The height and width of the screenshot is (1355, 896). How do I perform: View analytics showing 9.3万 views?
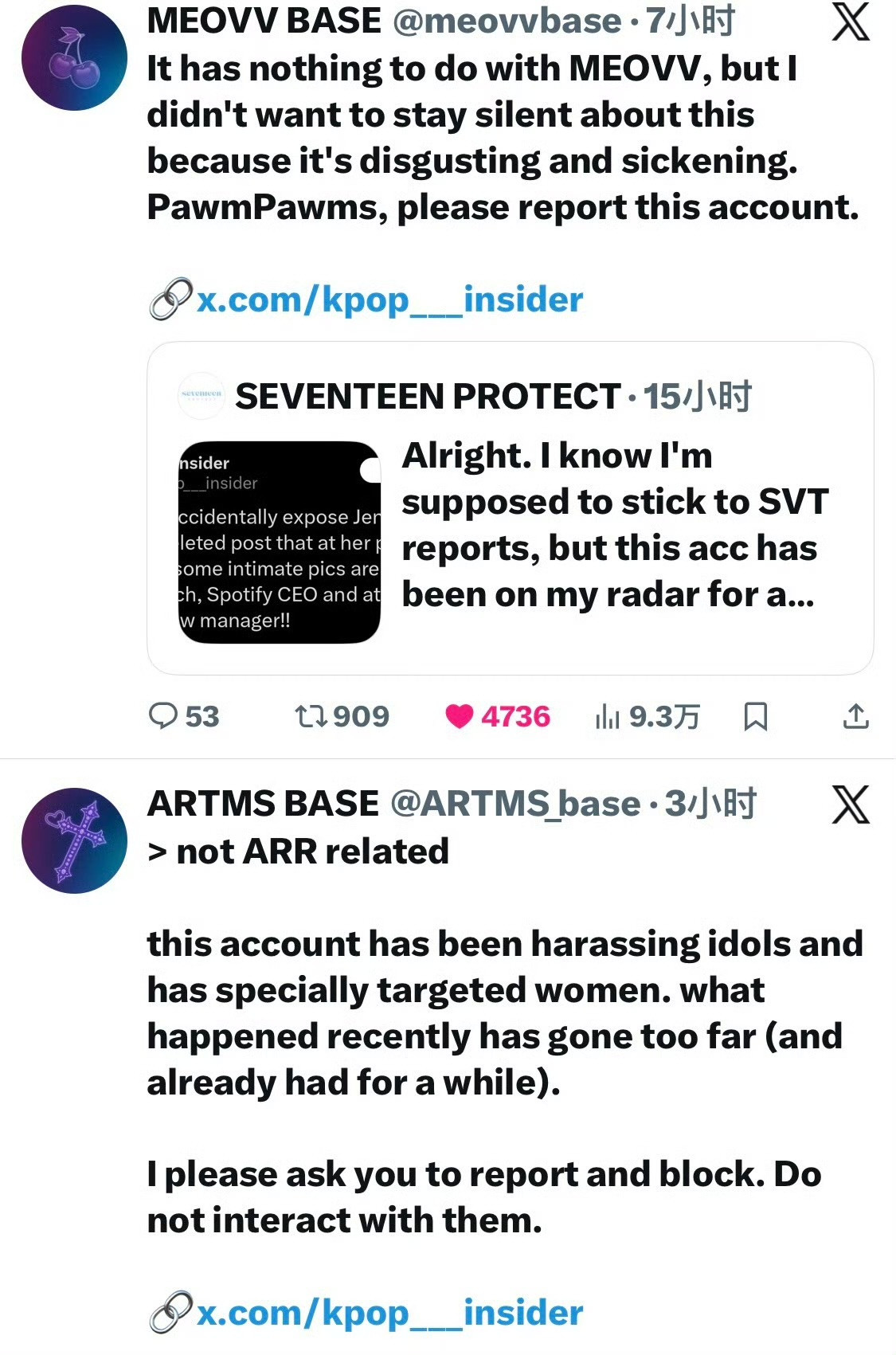(x=647, y=716)
